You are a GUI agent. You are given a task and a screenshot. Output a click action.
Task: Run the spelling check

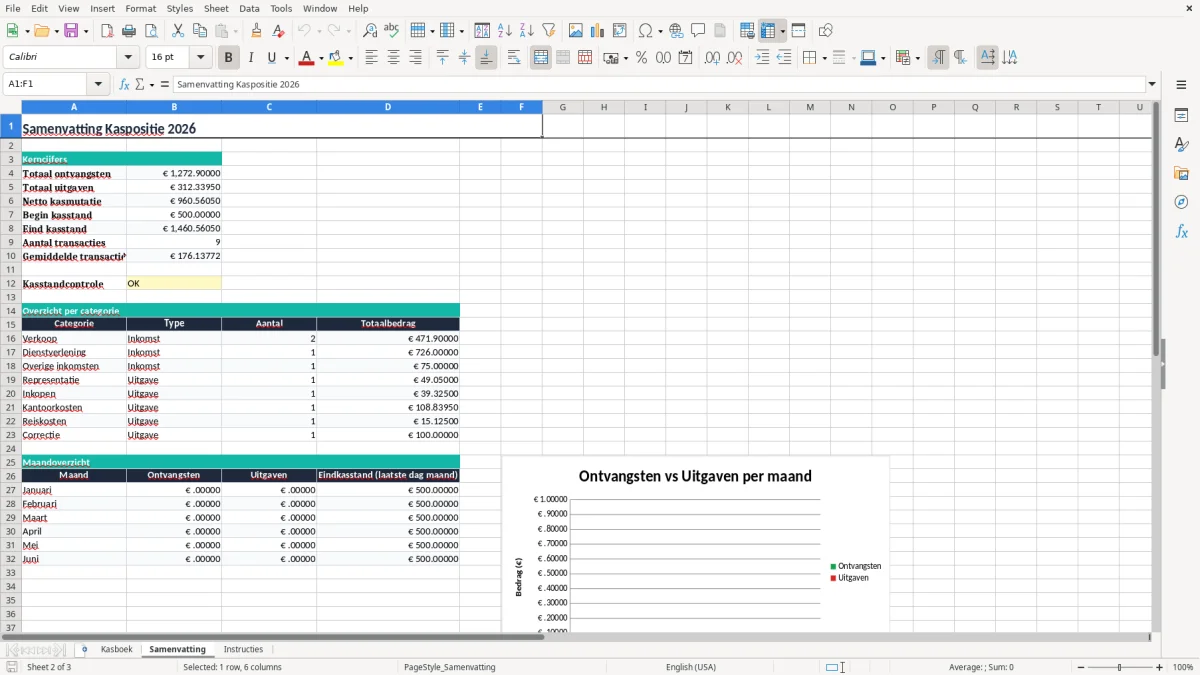pos(392,31)
